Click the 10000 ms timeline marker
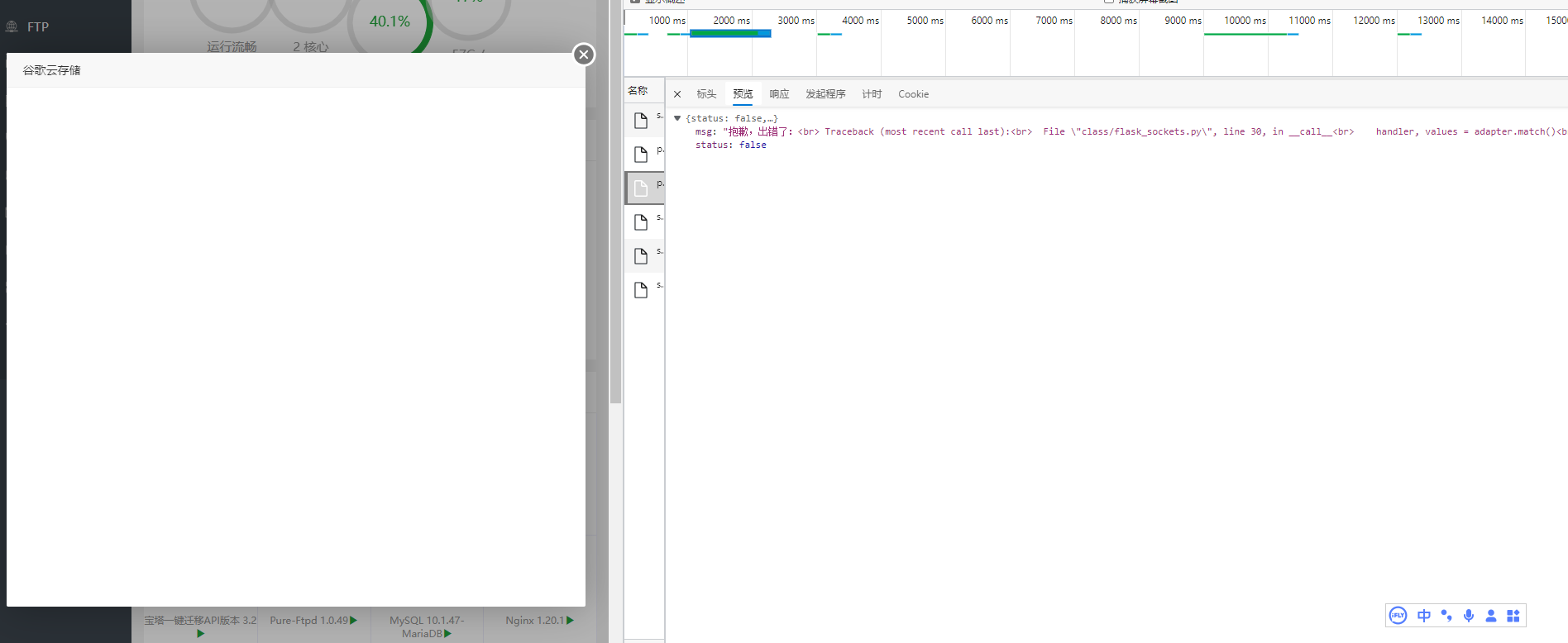Screen dimensions: 1568x643 [x=1245, y=21]
